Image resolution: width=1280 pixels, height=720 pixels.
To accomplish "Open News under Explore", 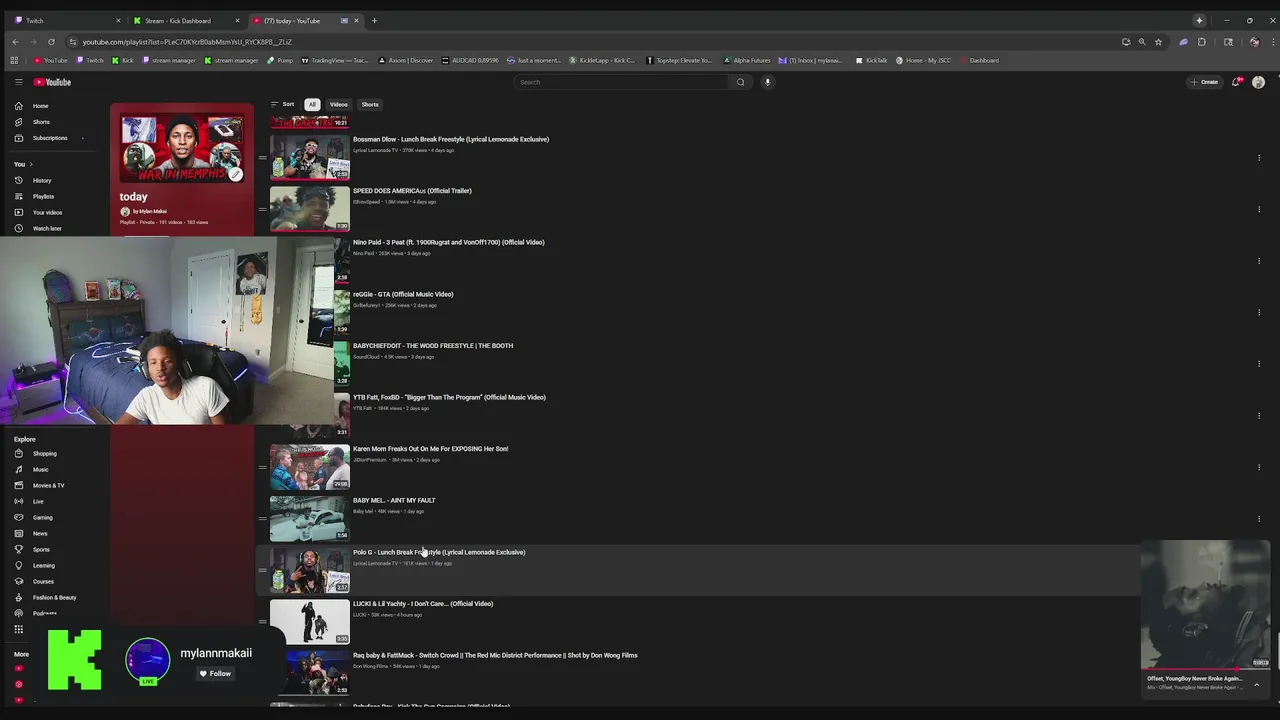I will tap(40, 534).
